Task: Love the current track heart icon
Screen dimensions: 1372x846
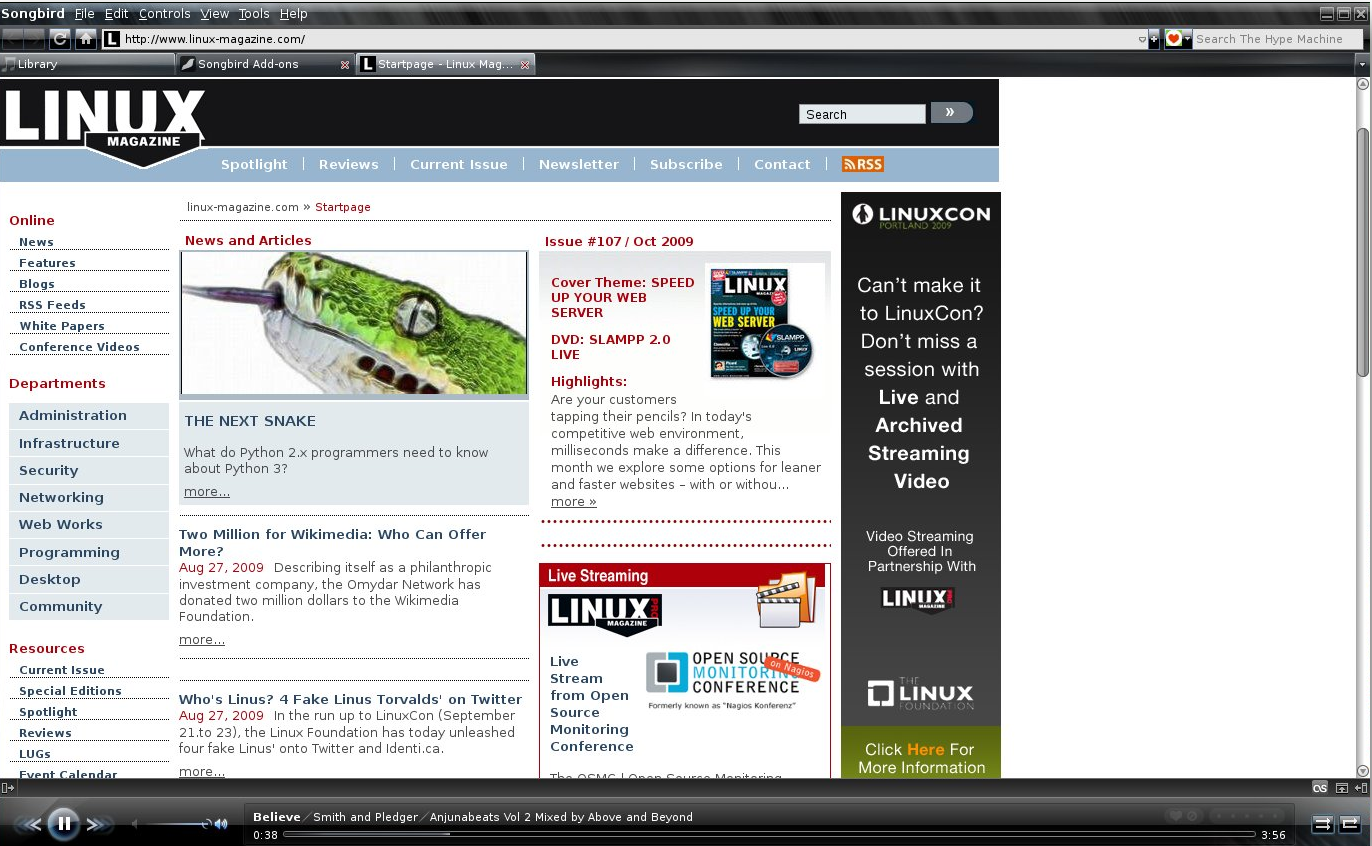Action: click(x=1178, y=816)
